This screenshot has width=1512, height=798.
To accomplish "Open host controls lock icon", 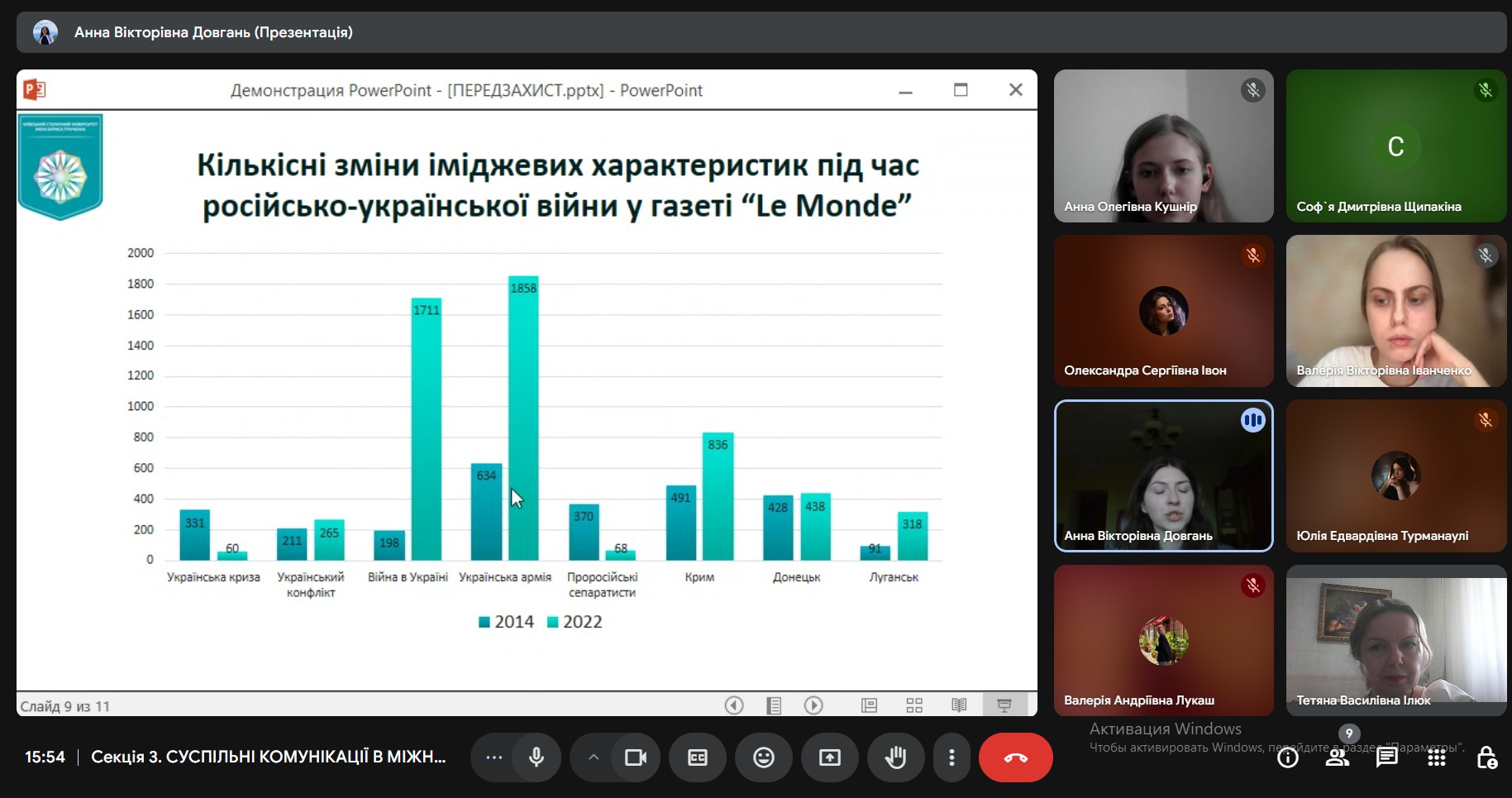I will 1486,757.
